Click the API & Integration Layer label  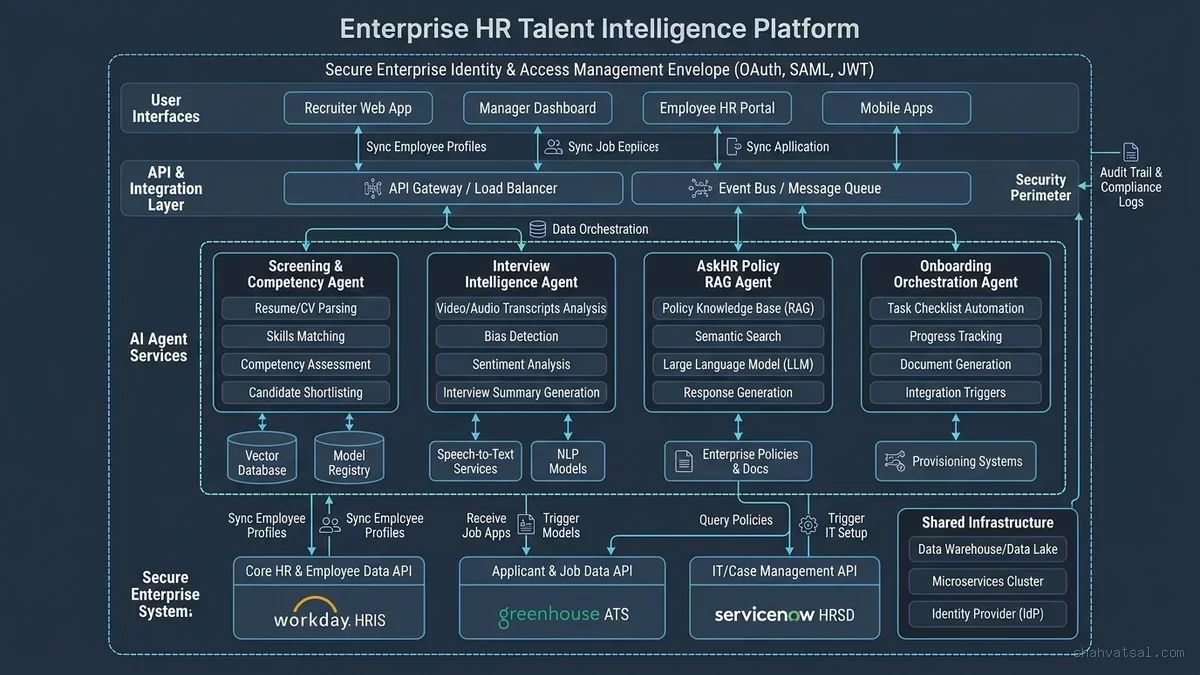pyautogui.click(x=166, y=188)
